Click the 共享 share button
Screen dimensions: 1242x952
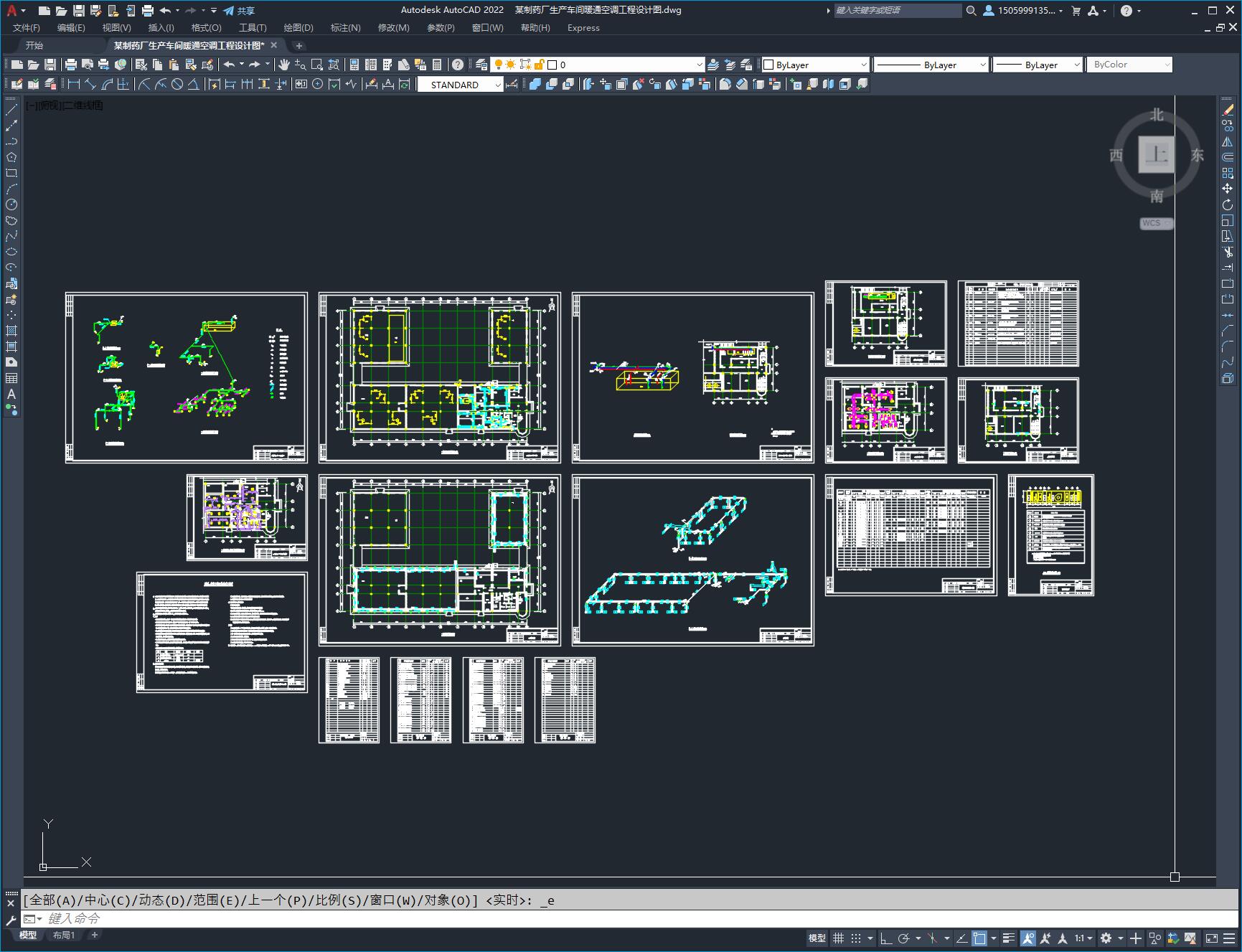[239, 11]
